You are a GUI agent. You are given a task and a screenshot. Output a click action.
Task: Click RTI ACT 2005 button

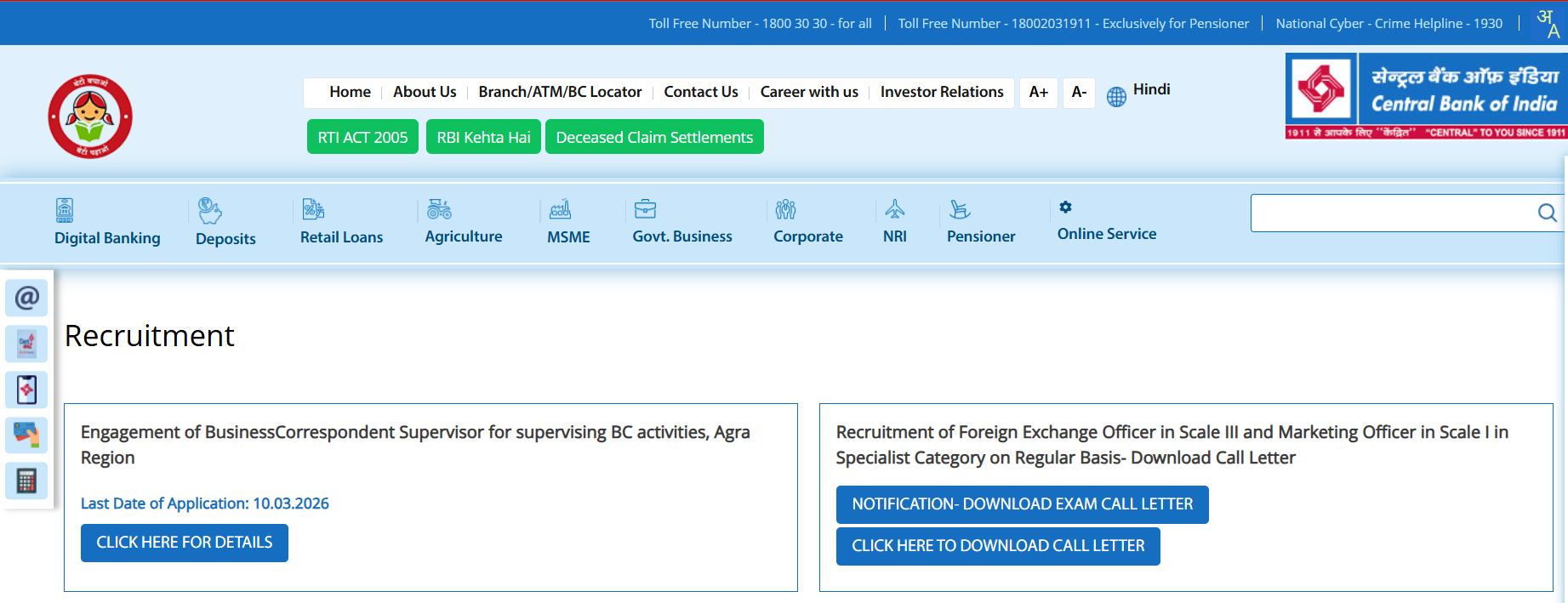(362, 137)
